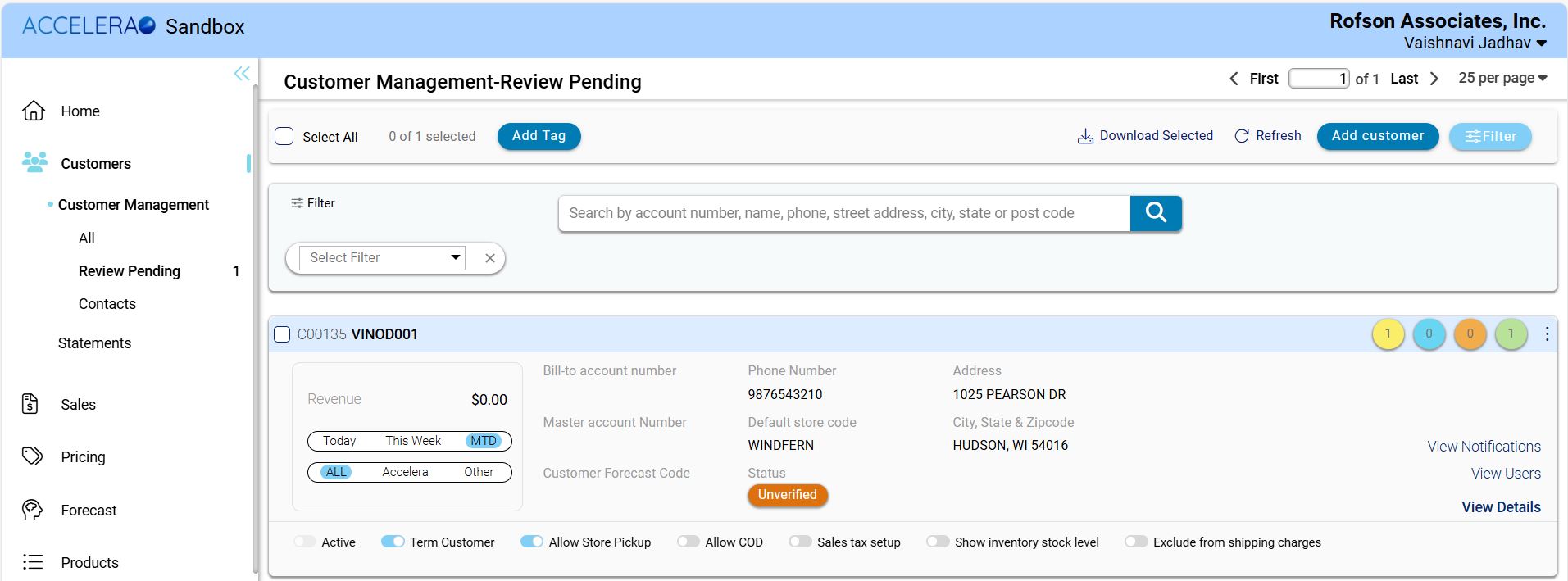The image size is (1568, 581).
Task: Check the Select All checkbox
Action: [284, 136]
